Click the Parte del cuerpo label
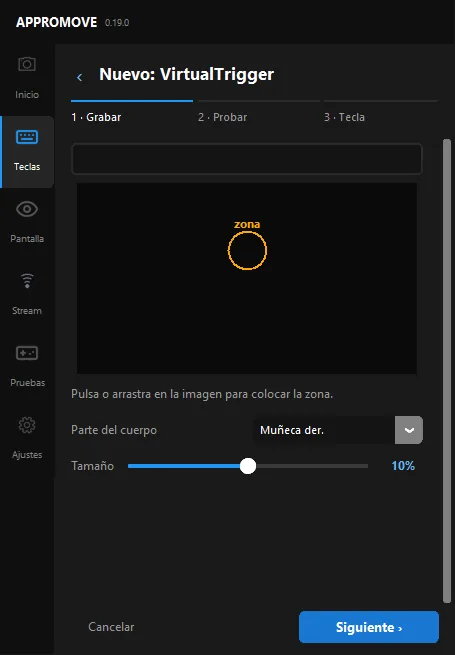Viewport: 455px width, 655px height. 114,430
